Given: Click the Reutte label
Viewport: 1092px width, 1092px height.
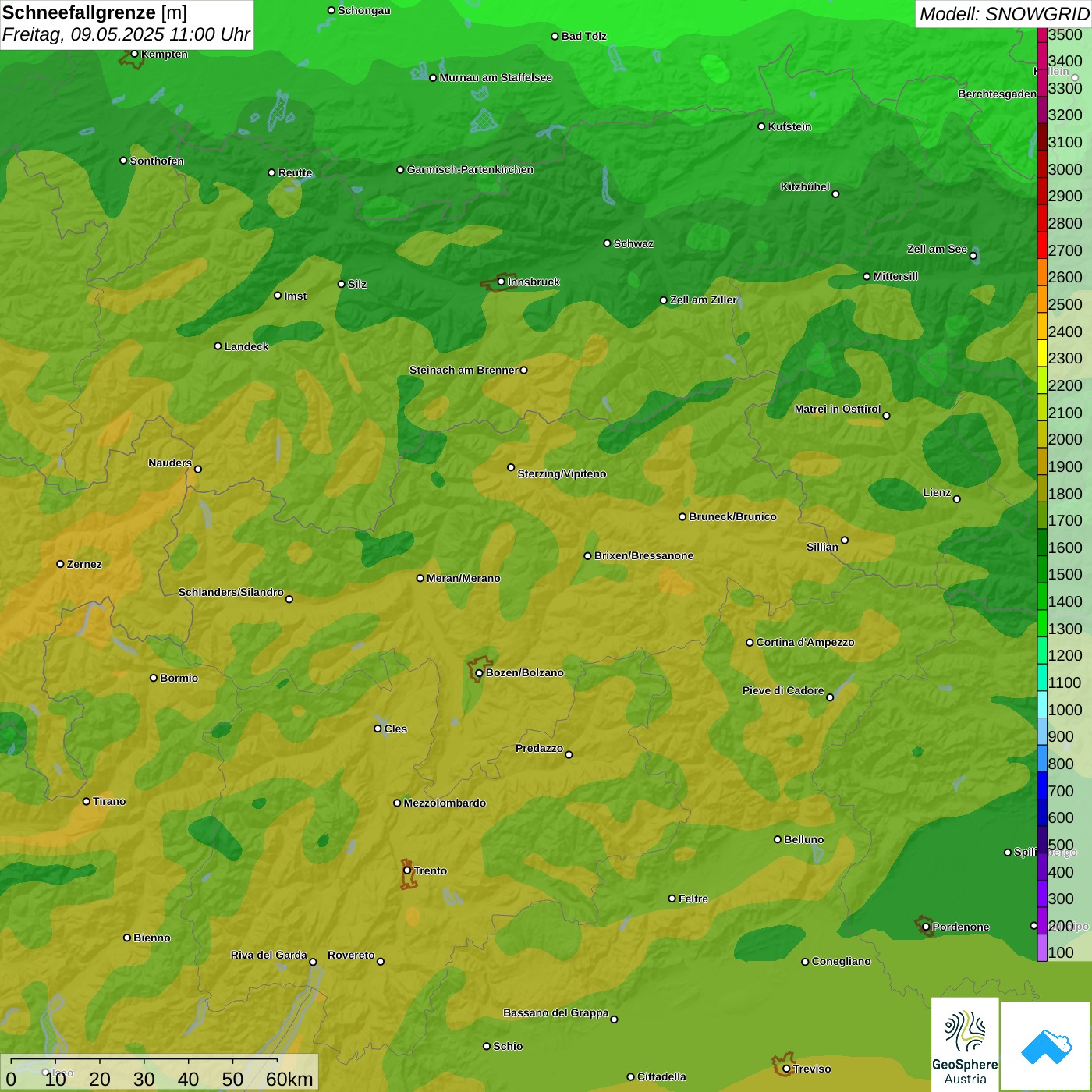Looking at the screenshot, I should click(x=296, y=172).
